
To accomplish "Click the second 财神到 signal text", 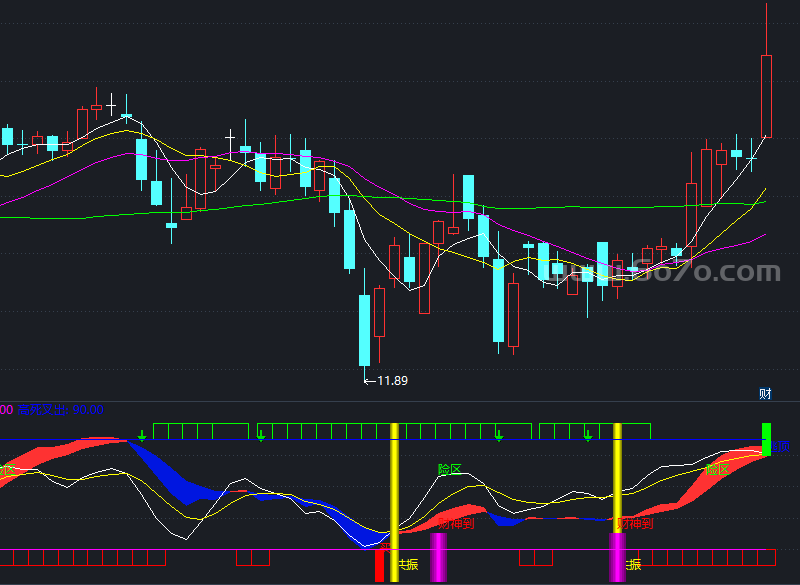I will click(635, 523).
